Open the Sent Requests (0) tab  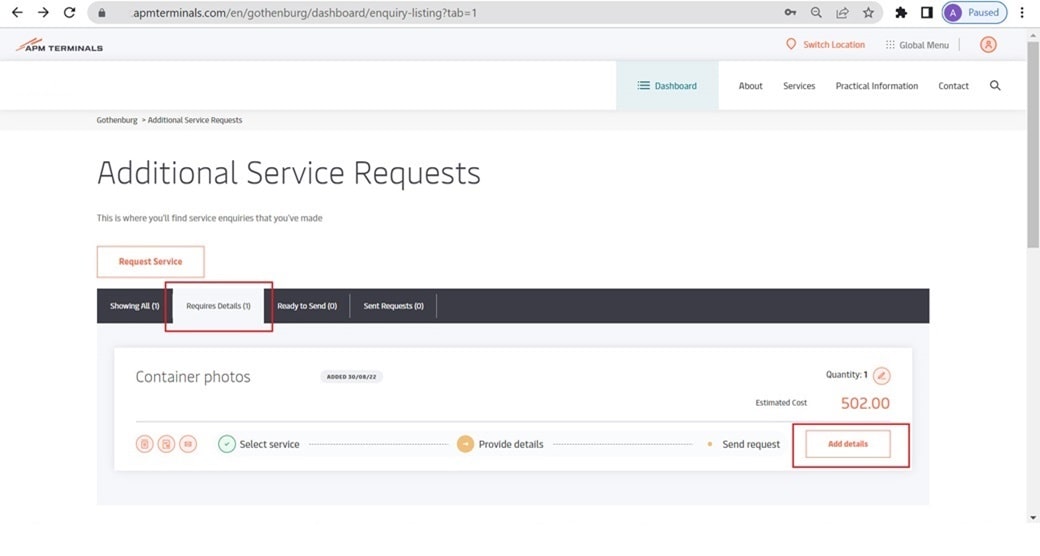393,306
